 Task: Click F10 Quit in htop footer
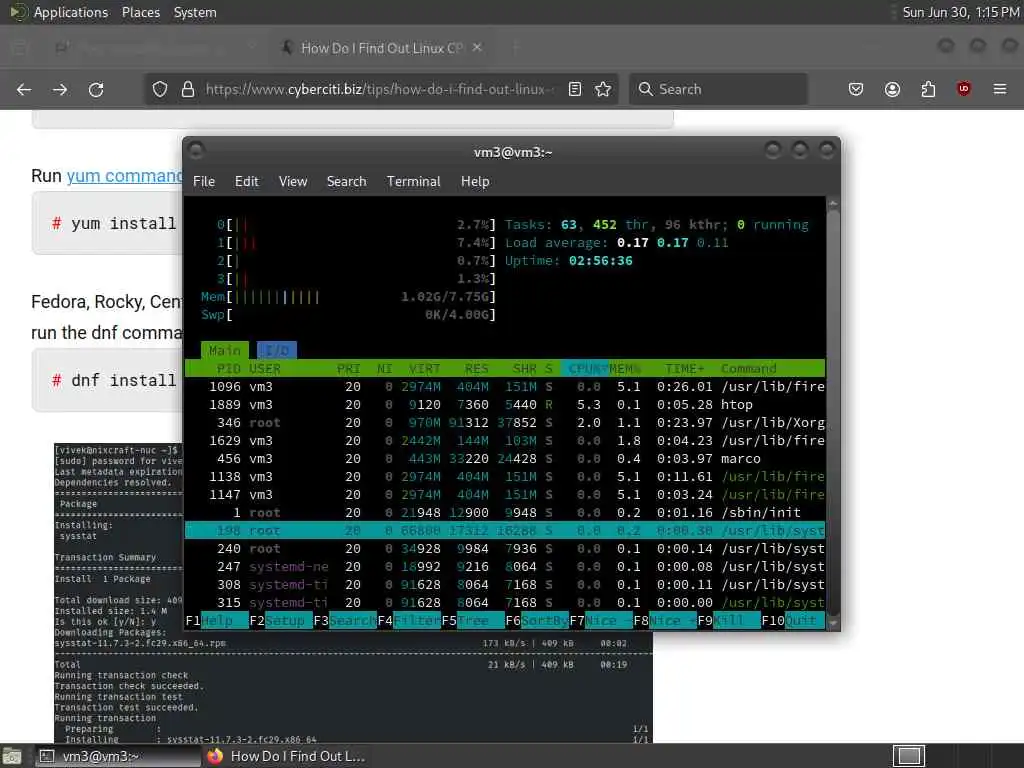[x=793, y=620]
